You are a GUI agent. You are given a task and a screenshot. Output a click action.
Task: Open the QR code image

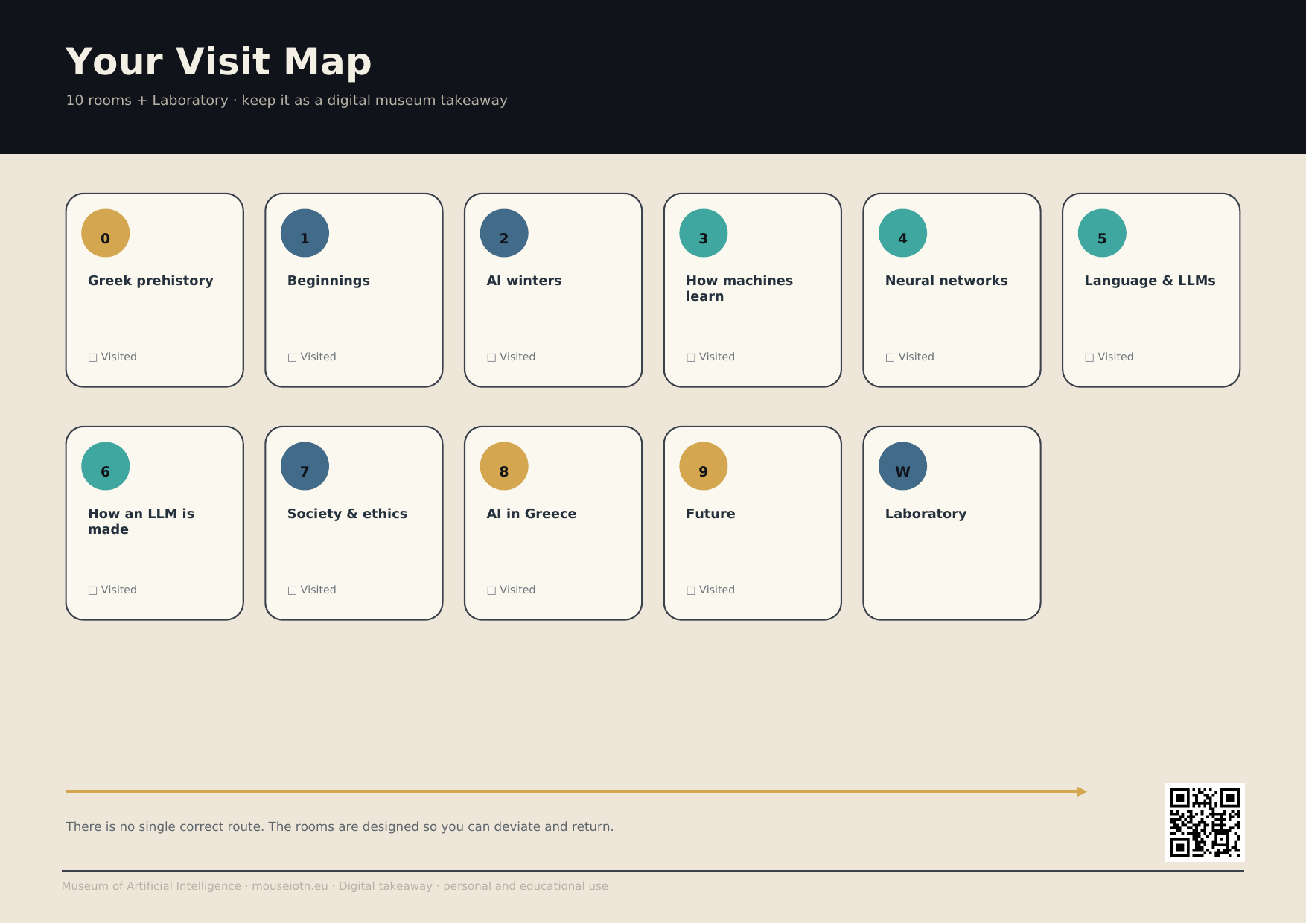tap(1205, 822)
